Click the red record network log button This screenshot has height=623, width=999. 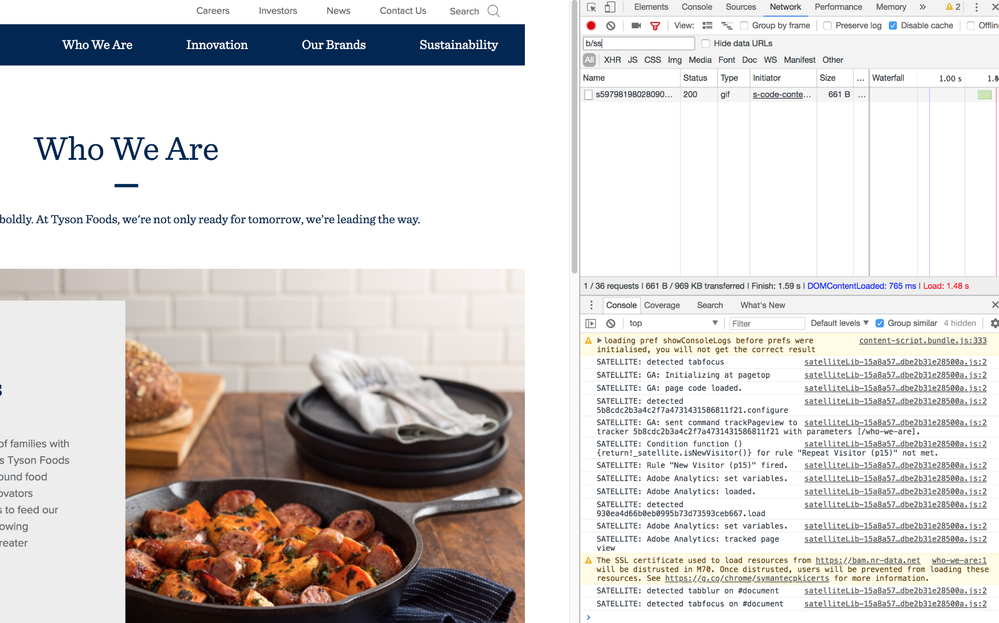click(591, 26)
